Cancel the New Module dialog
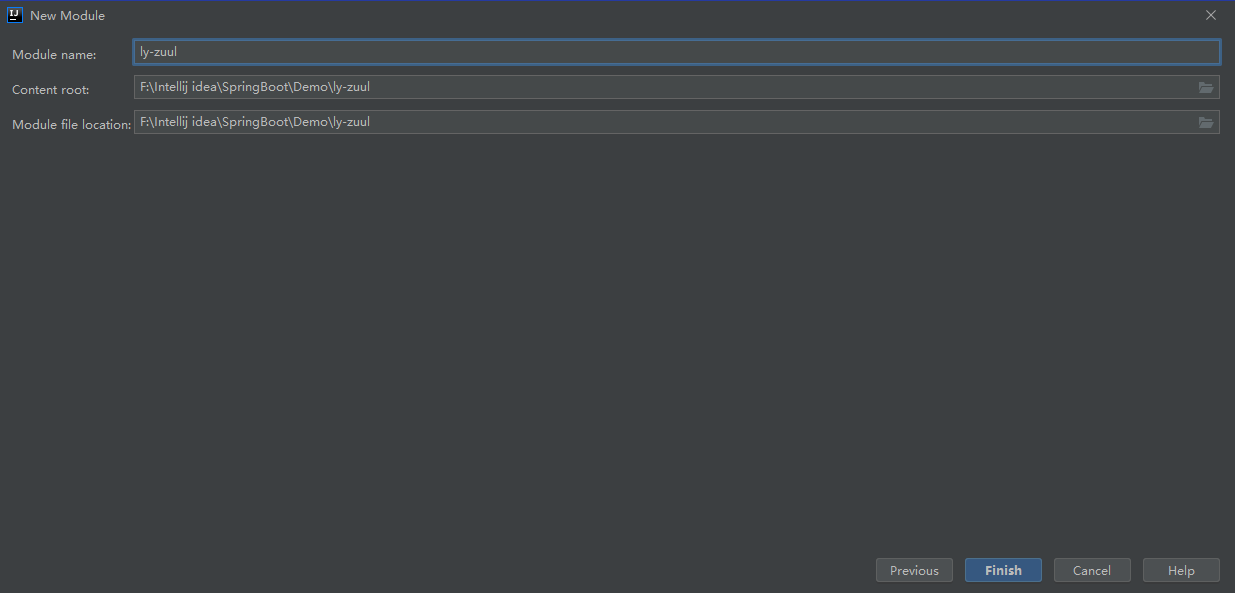This screenshot has height=593, width=1235. [1092, 570]
